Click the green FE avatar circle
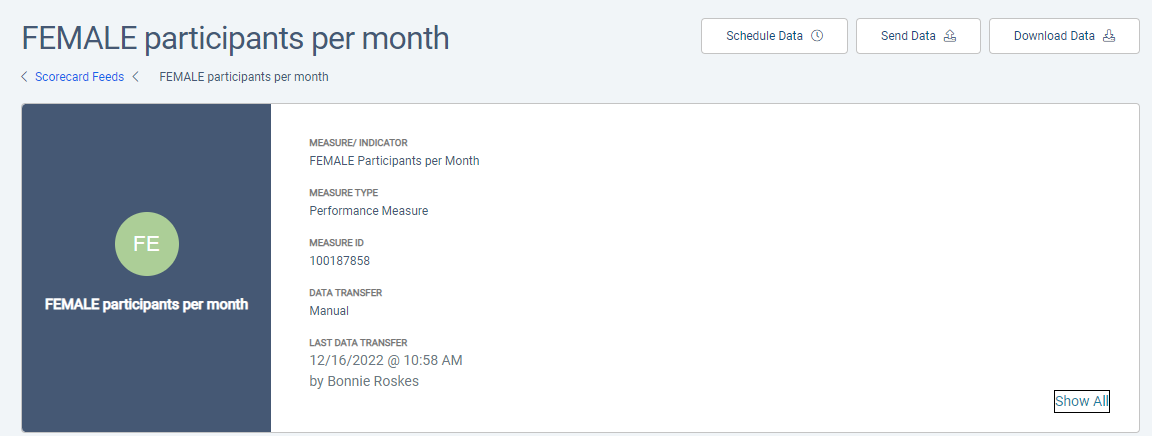The width and height of the screenshot is (1152, 436). coord(147,243)
